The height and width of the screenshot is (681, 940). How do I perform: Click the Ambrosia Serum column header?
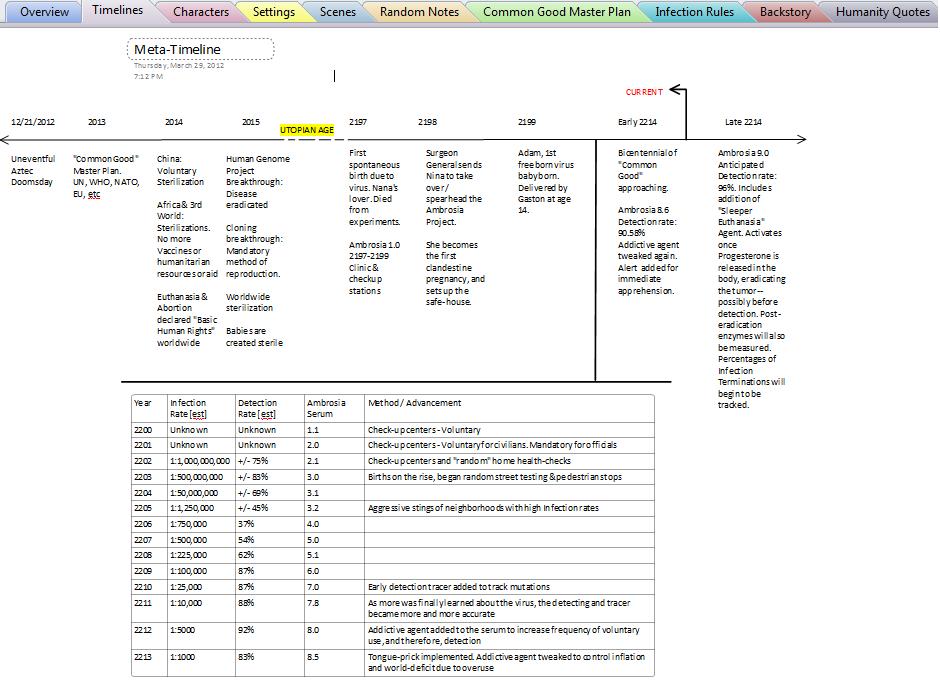coord(326,408)
